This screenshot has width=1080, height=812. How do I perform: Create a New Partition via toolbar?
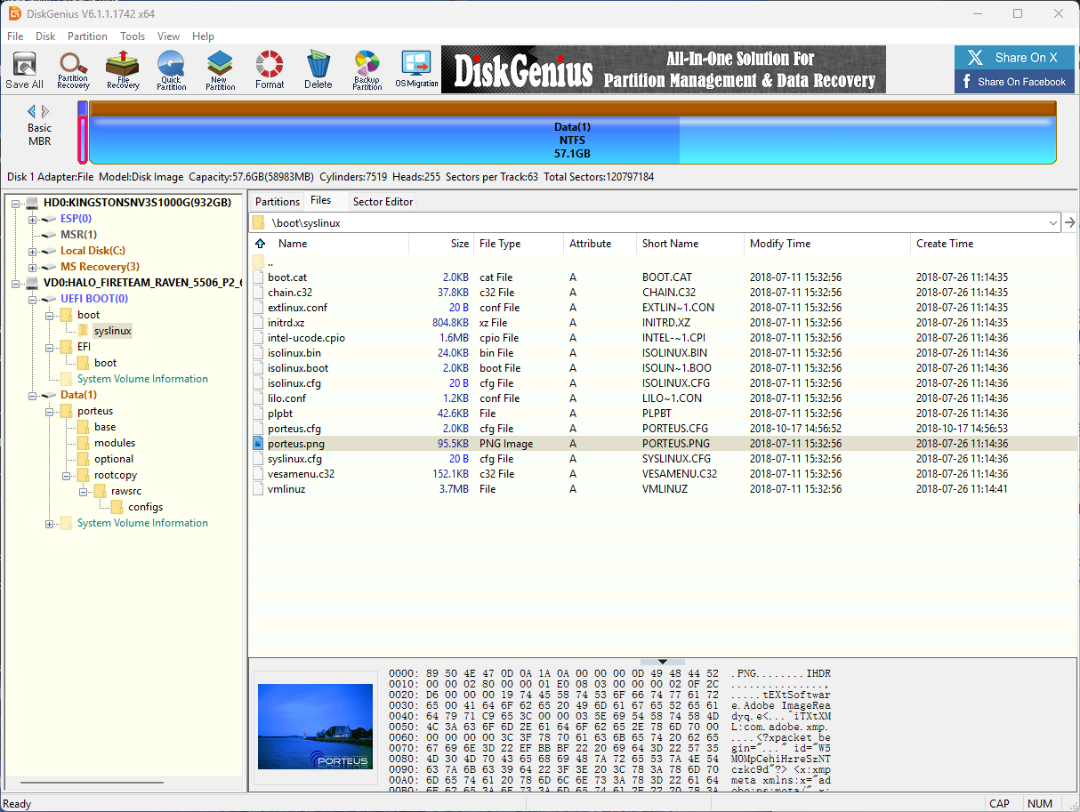220,70
